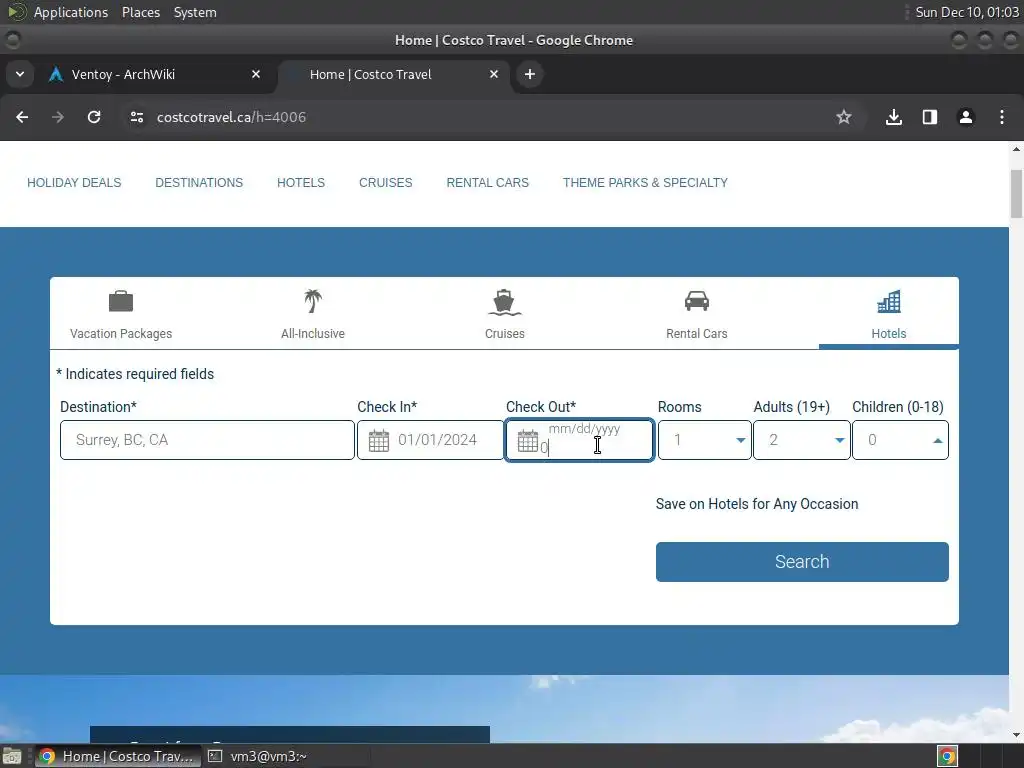The width and height of the screenshot is (1024, 768).
Task: Select the Hotels search tab
Action: point(888,315)
